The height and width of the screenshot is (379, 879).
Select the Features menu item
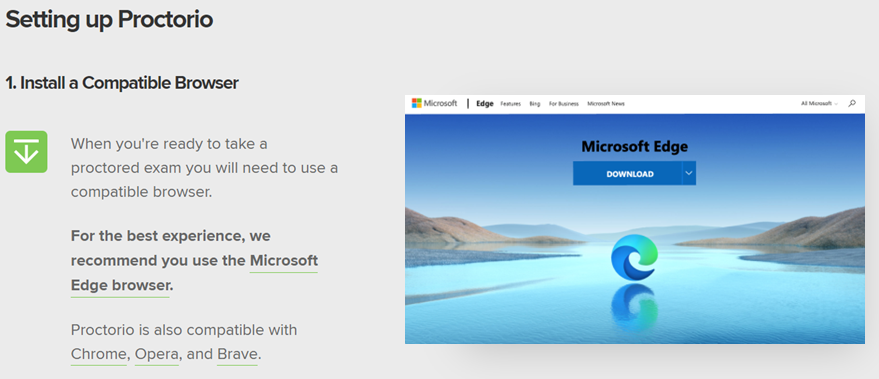(511, 104)
